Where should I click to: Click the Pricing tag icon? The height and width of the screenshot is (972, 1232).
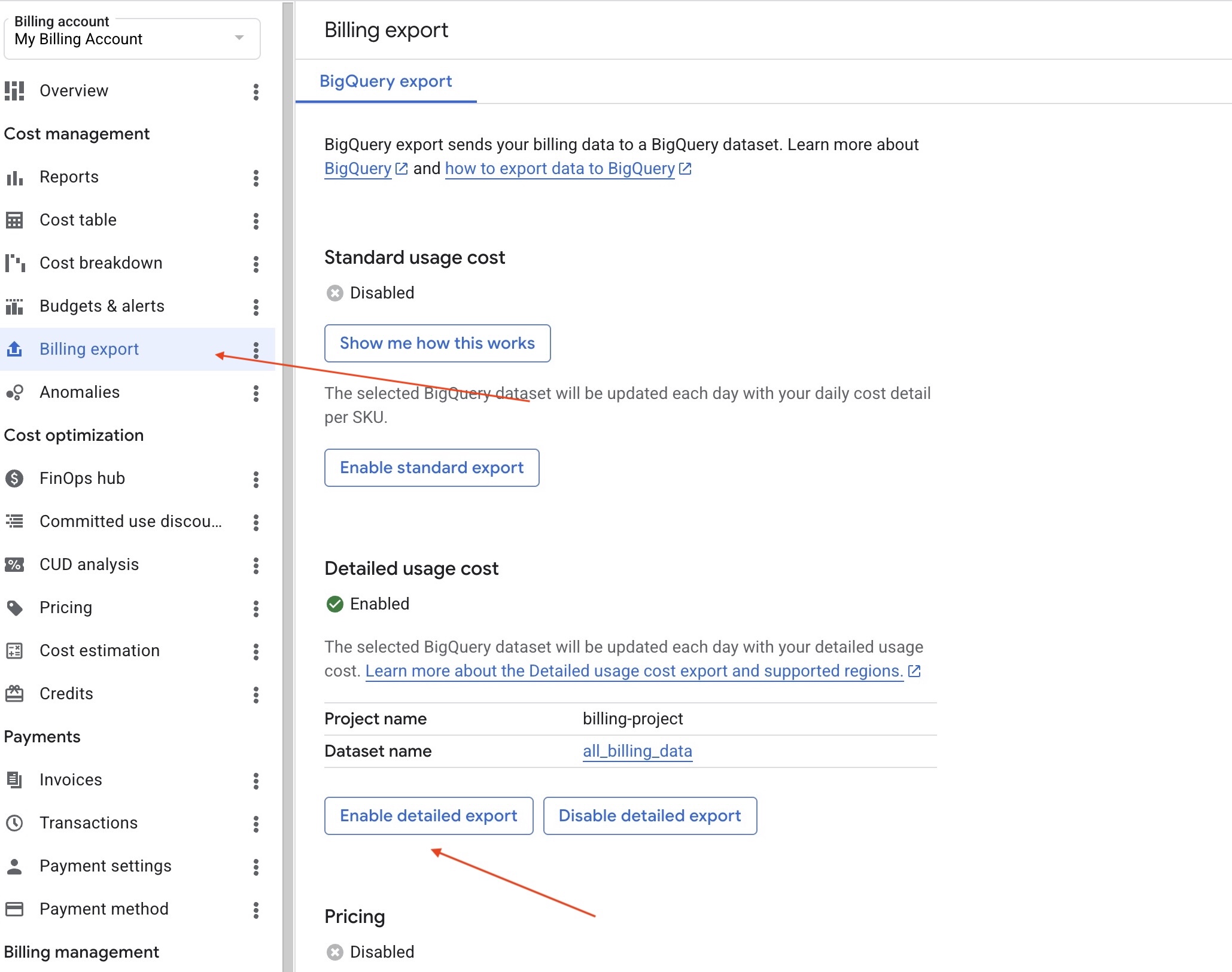[x=14, y=608]
